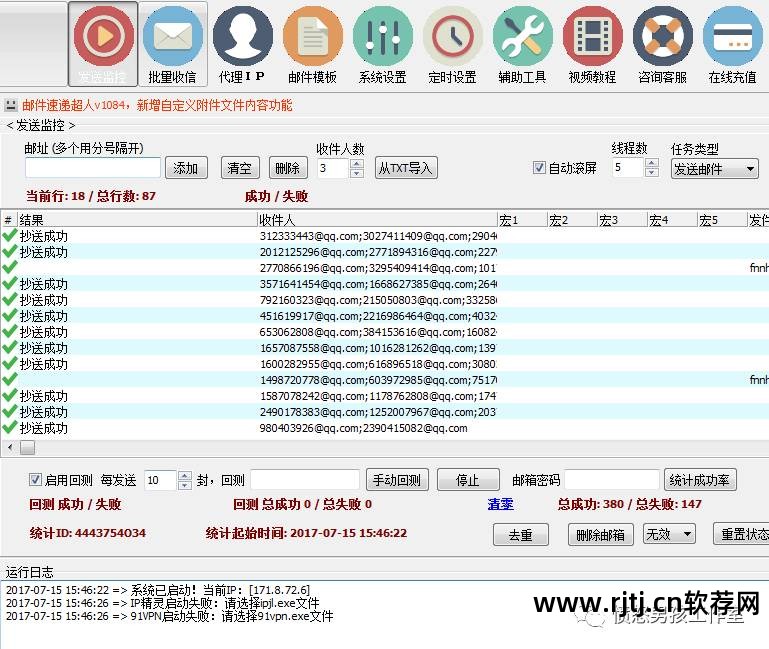
Task: Open the 辅助工具 auxiliary tools icon
Action: 522,44
